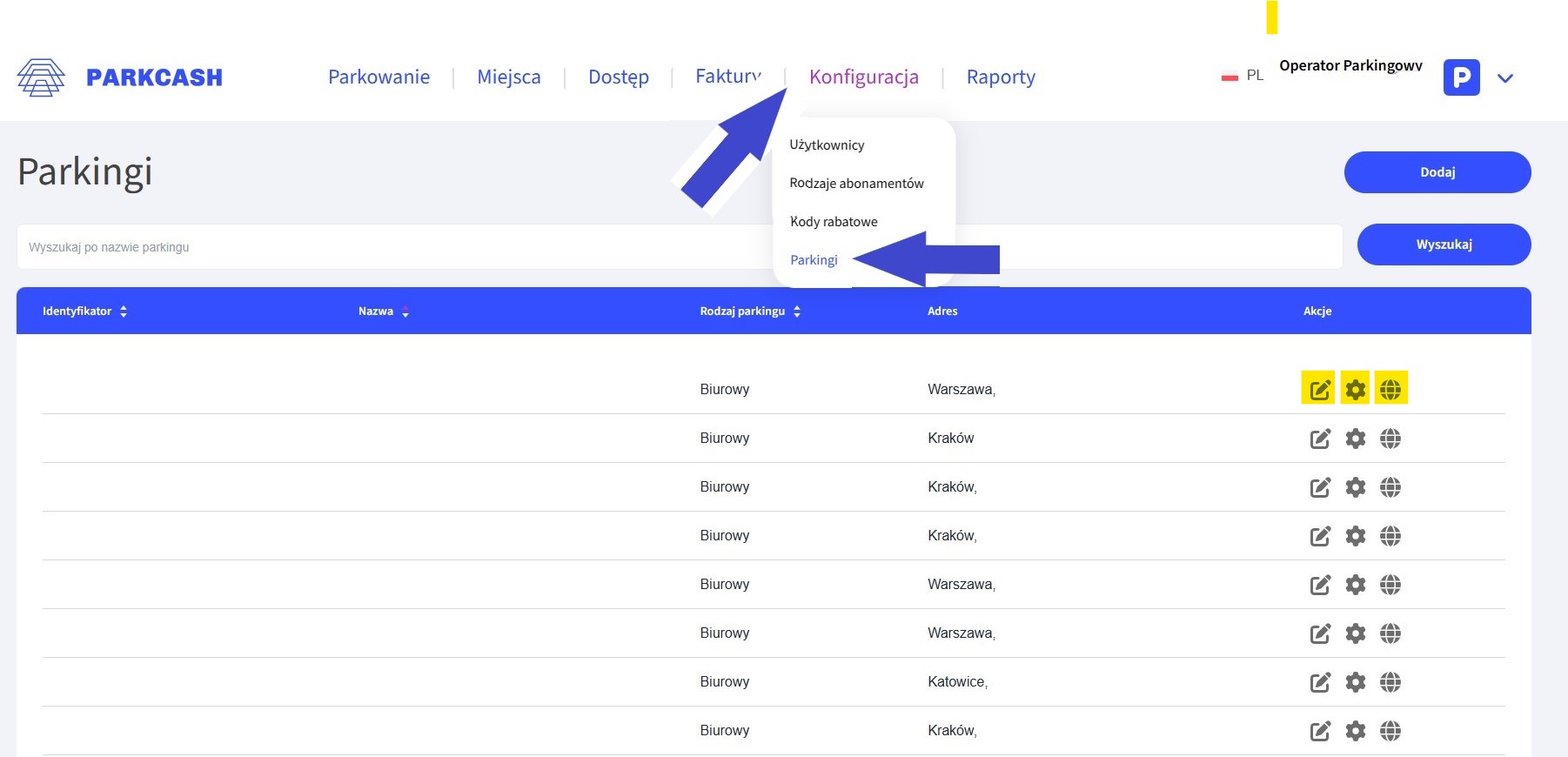This screenshot has width=1568, height=757.
Task: Open the gear settings for the first Warszawa parking
Action: (1355, 389)
